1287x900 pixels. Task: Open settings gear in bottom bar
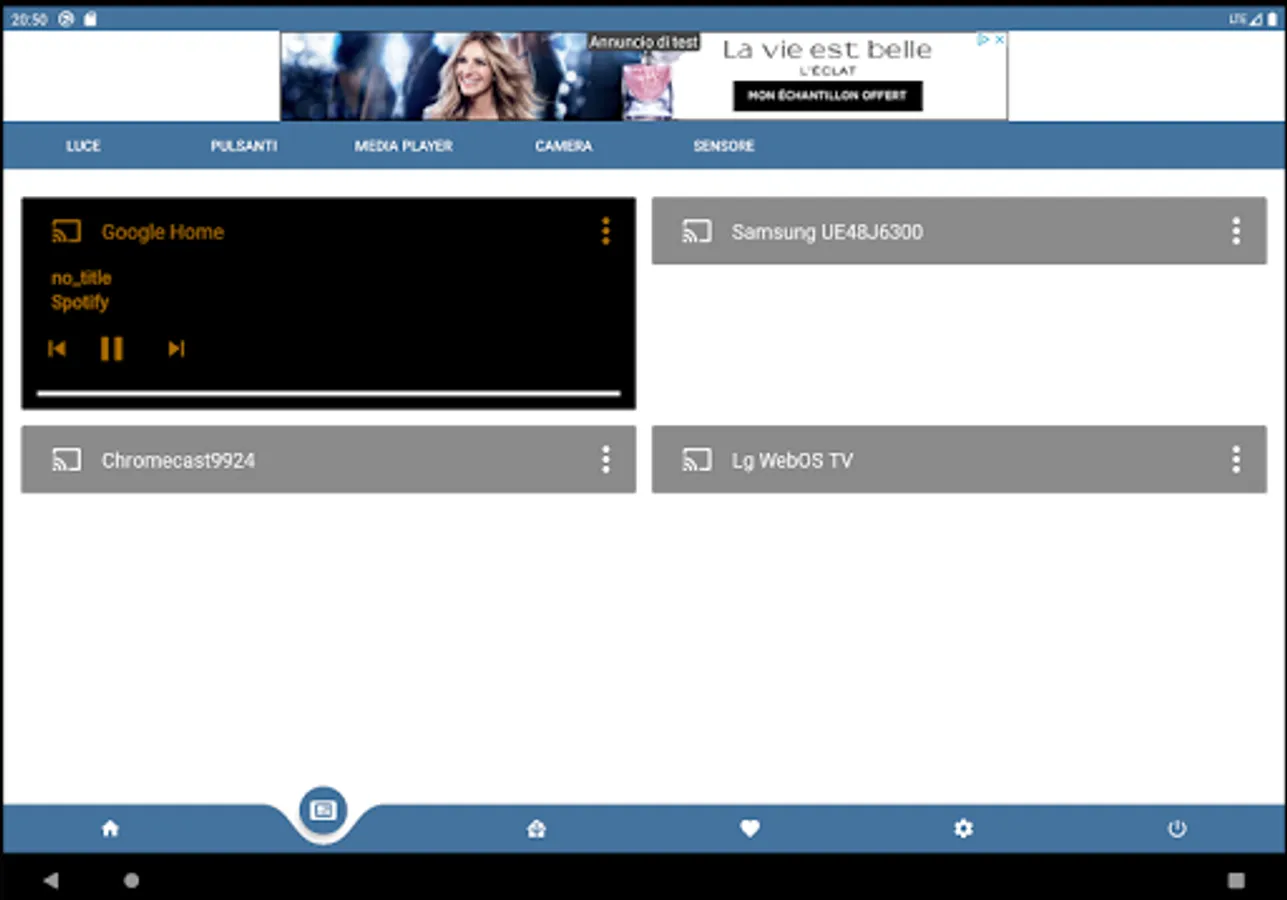pyautogui.click(x=963, y=828)
